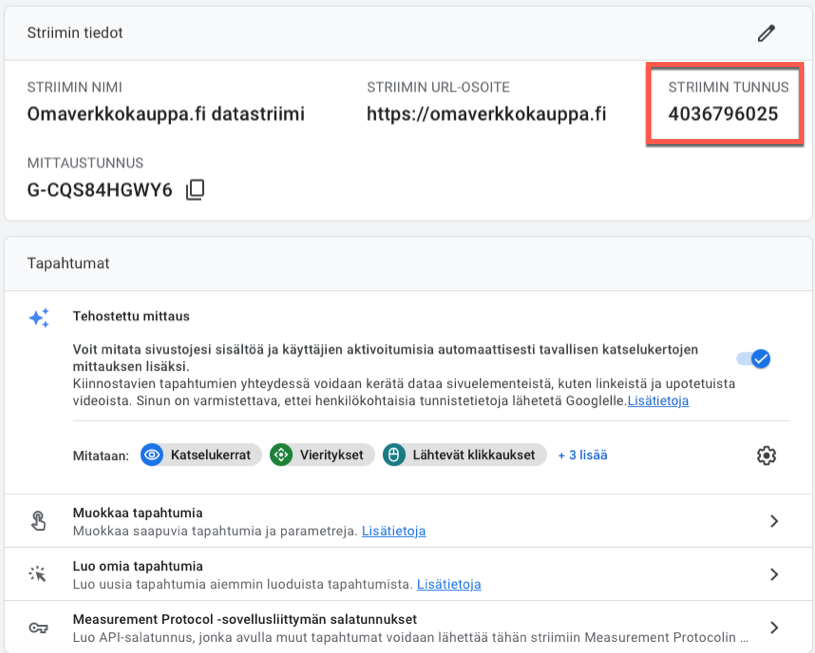Screen dimensions: 815x653
Task: Expand Muokkaa tapahtumia with right chevron
Action: [773, 521]
